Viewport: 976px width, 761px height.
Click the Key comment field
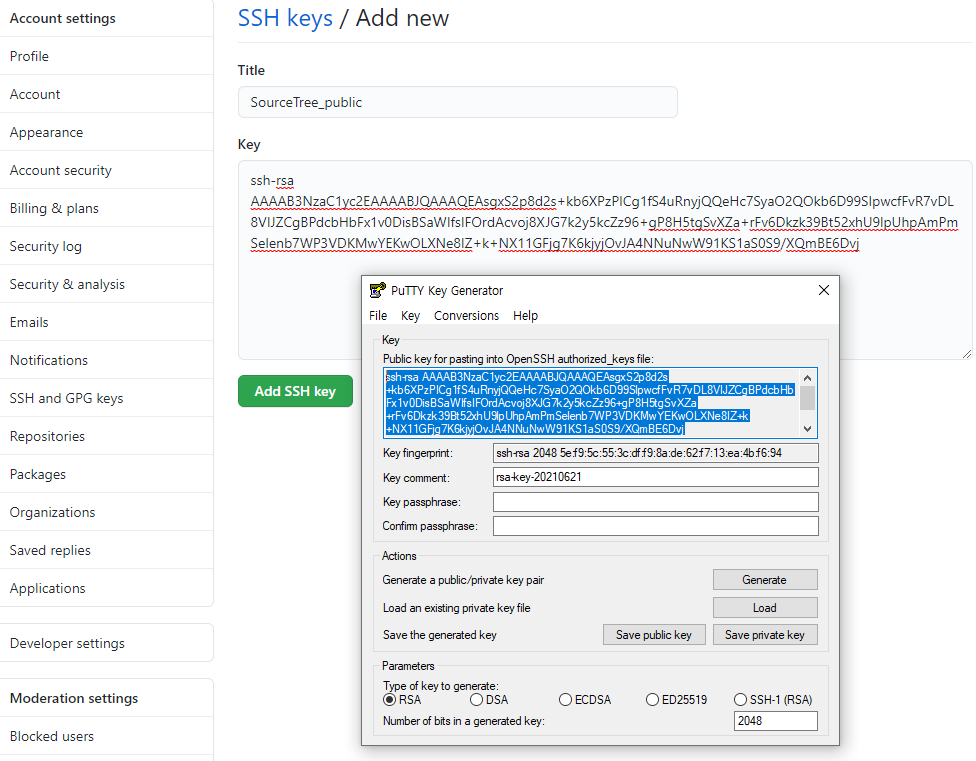click(x=655, y=477)
